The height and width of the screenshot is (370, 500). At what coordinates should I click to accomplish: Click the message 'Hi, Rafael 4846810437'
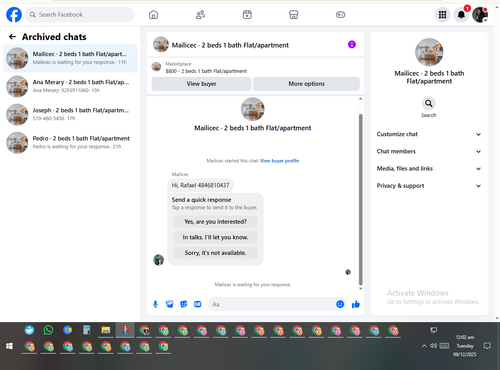(x=200, y=185)
